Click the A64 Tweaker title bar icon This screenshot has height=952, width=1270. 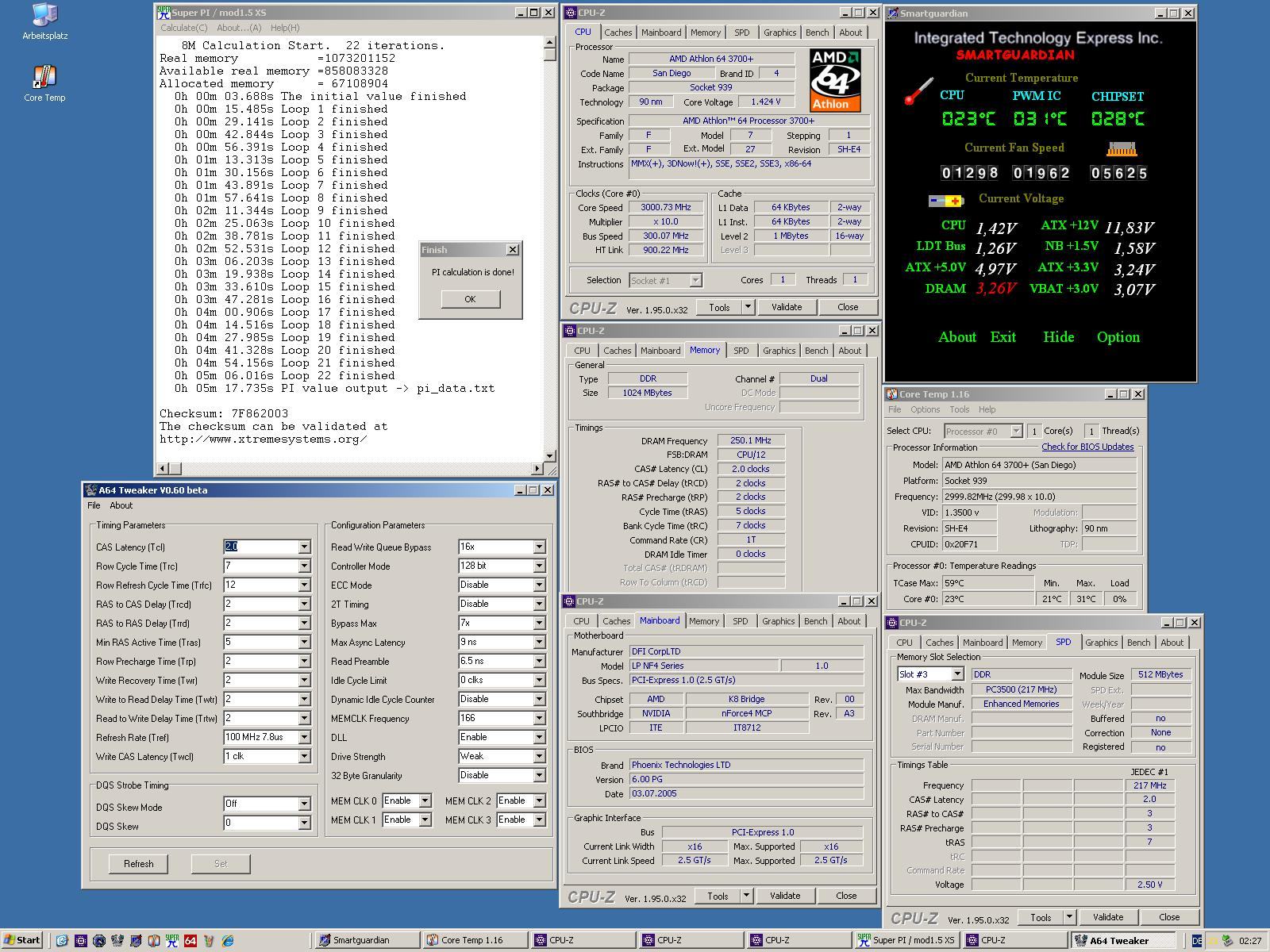(x=90, y=489)
